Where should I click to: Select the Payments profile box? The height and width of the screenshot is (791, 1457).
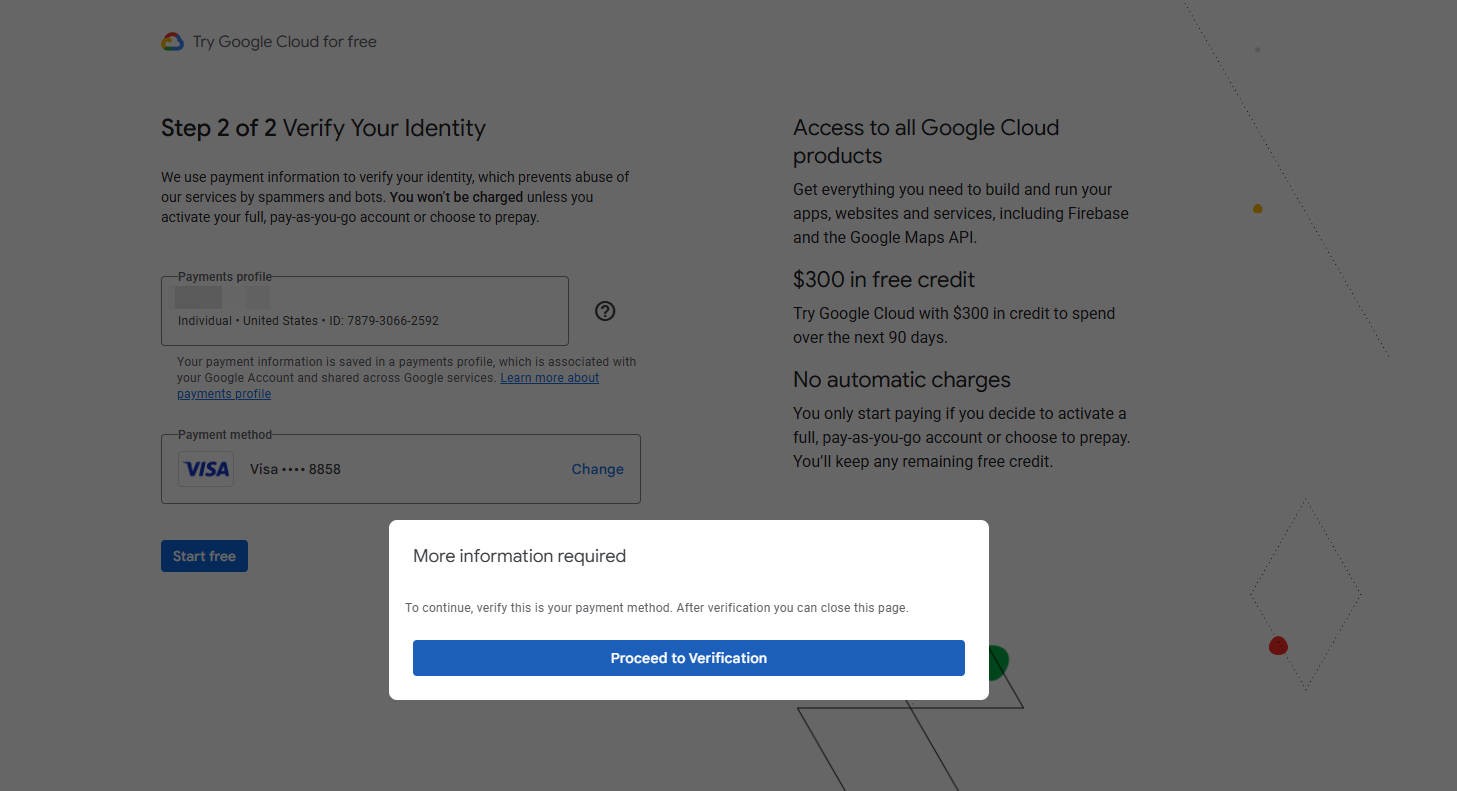click(x=365, y=311)
